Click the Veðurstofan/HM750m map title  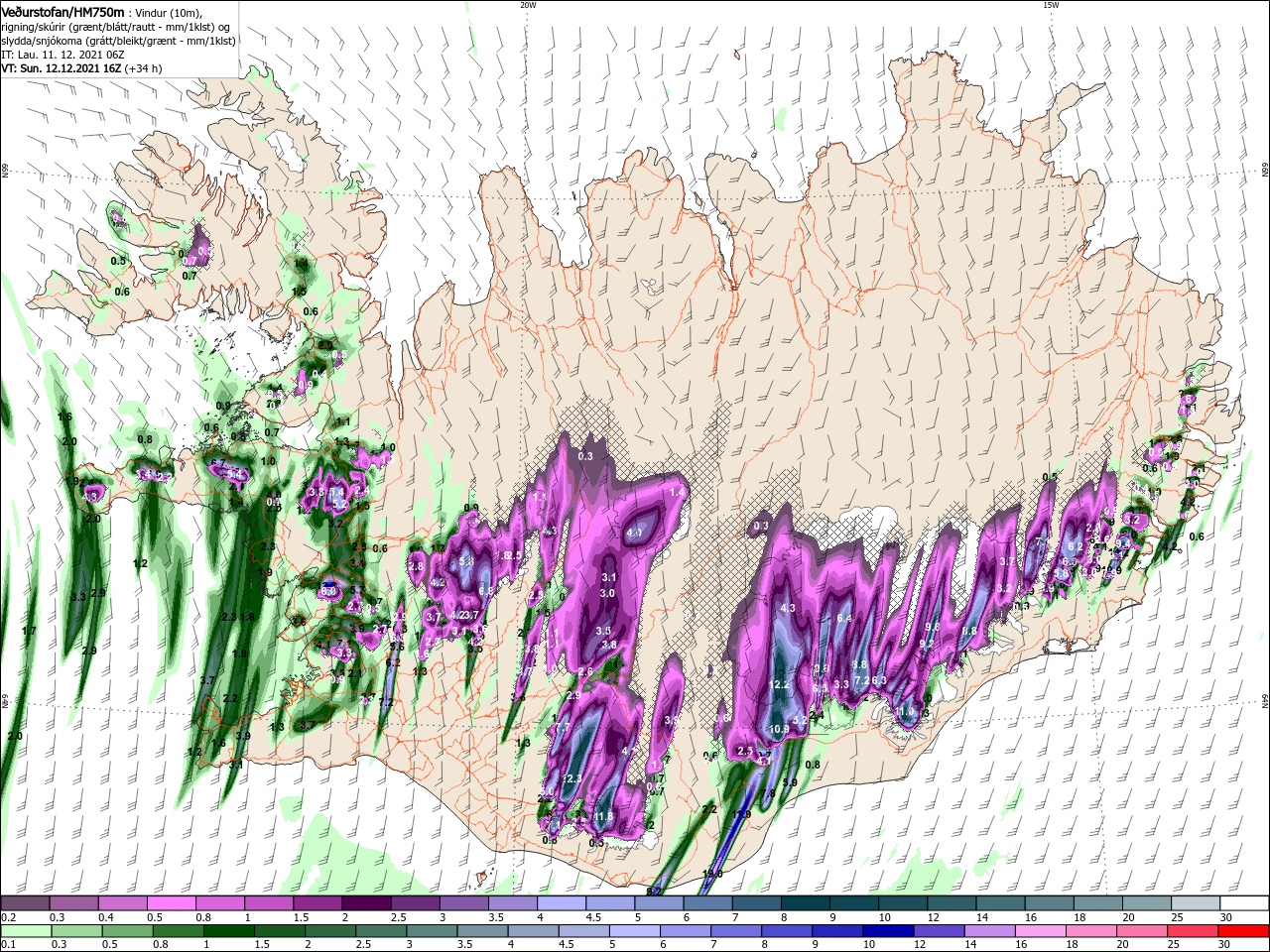coord(63,11)
